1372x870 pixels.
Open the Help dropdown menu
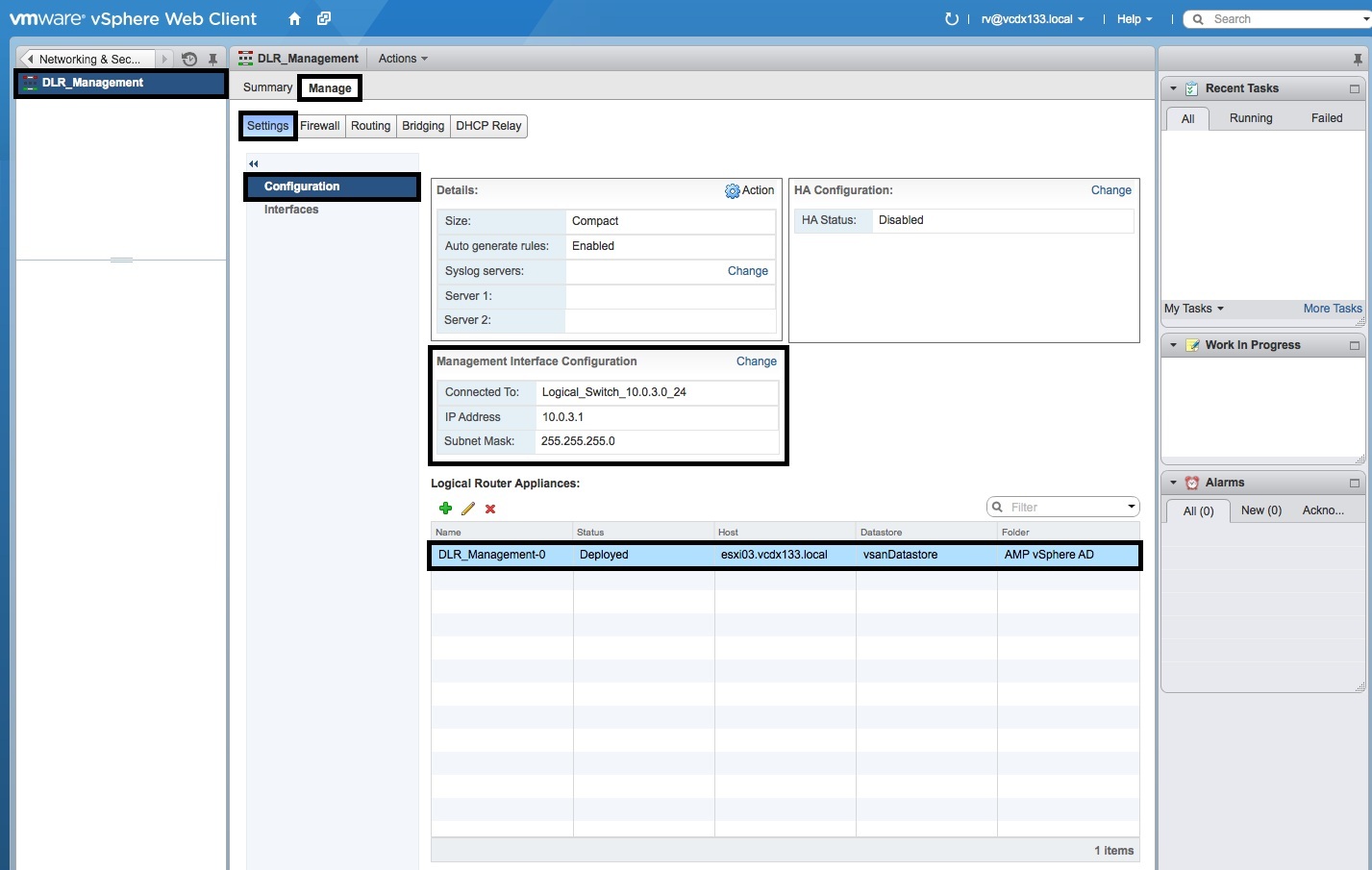point(1134,19)
